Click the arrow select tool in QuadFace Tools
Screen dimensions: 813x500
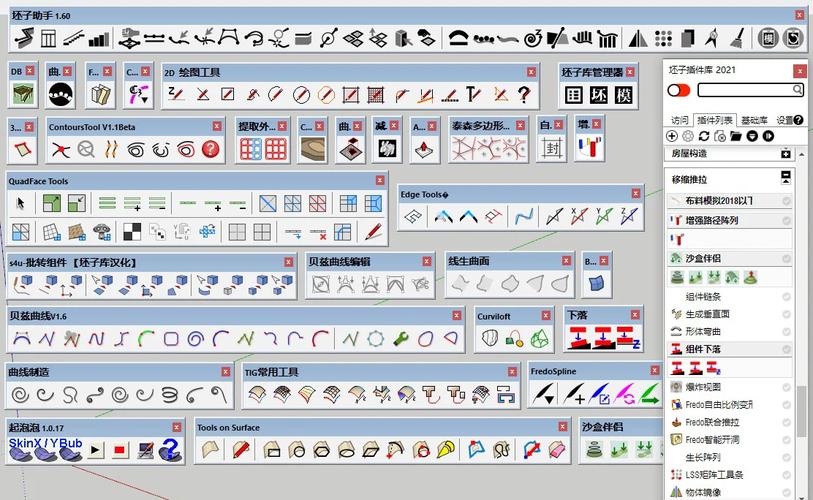coord(21,203)
